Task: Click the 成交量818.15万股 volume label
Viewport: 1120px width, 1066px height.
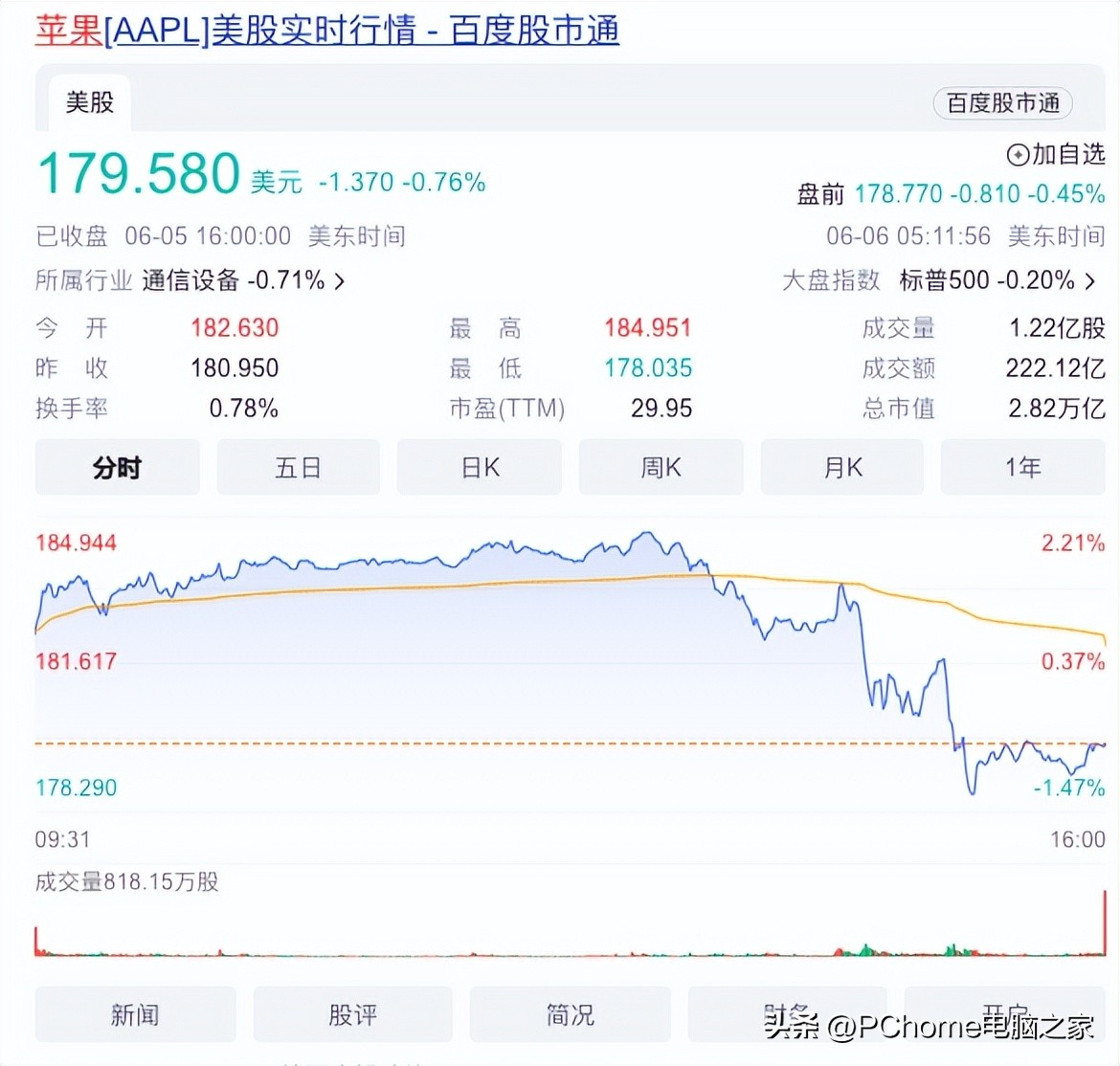Action: coord(127,881)
